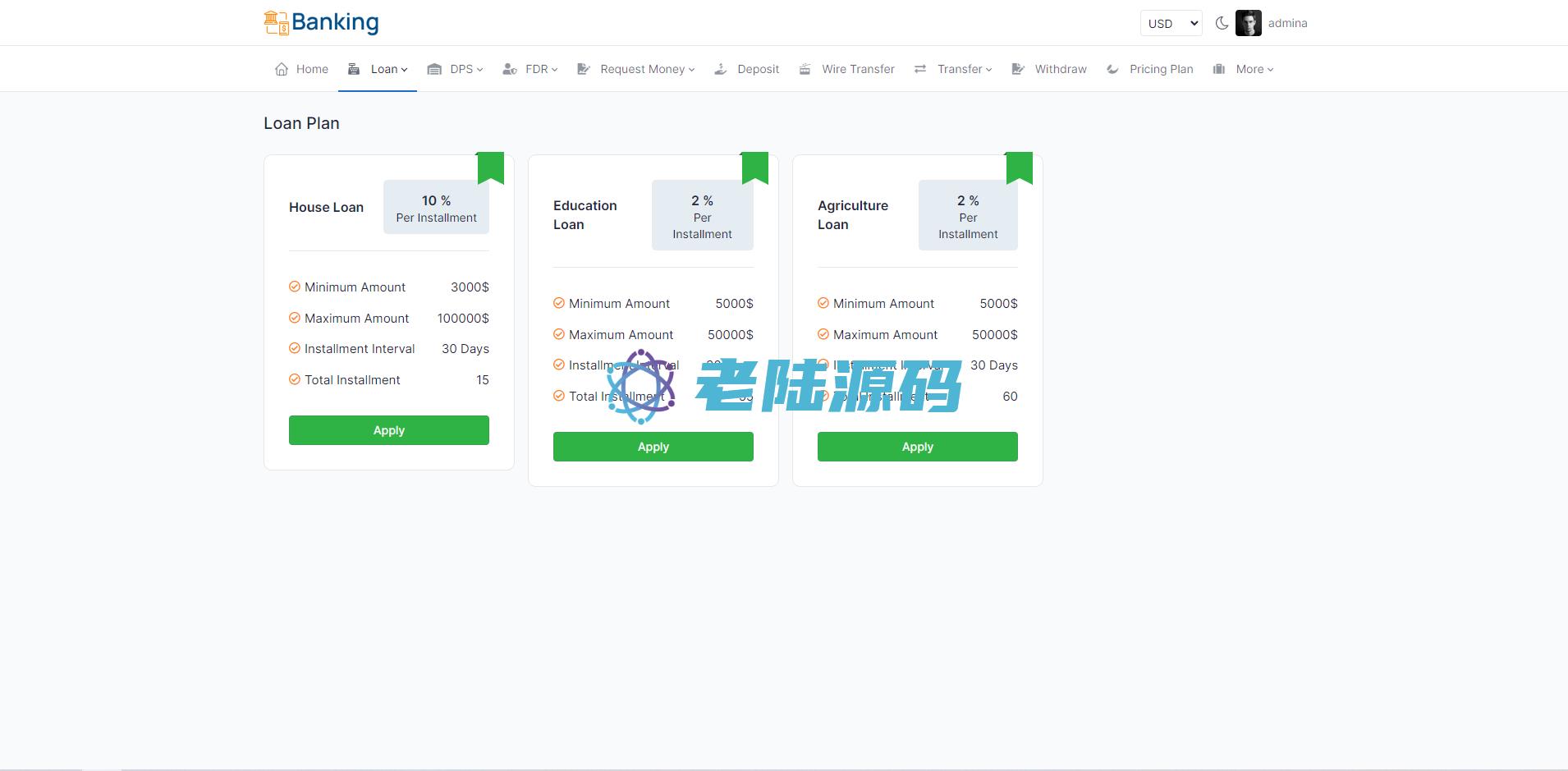The height and width of the screenshot is (771, 1568).
Task: Click the Deposit icon in navigation
Action: pos(721,69)
